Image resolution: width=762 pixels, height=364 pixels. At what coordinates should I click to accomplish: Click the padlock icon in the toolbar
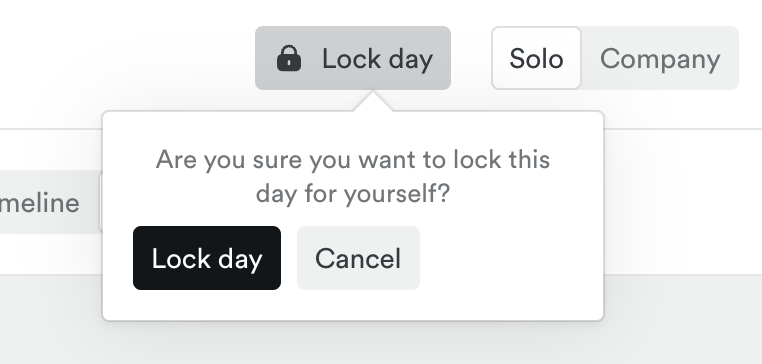pos(289,58)
